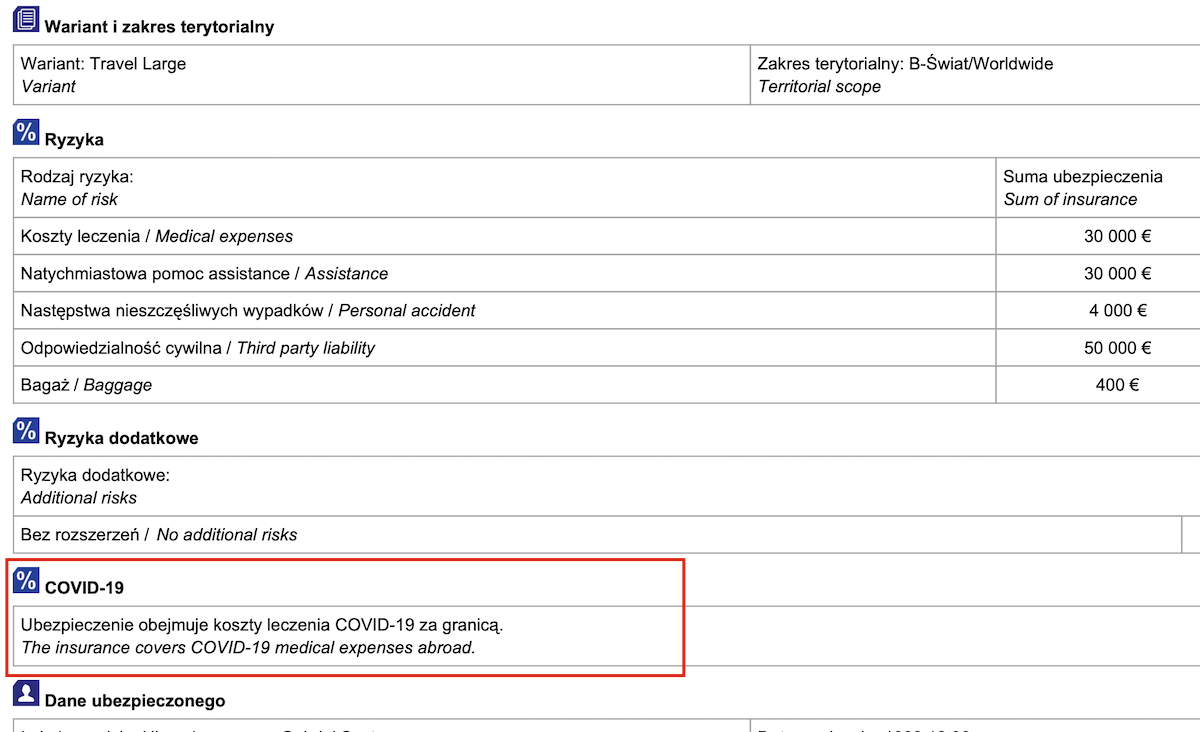The image size is (1200, 732).
Task: Click the Third party liability row label
Action: click(x=198, y=348)
